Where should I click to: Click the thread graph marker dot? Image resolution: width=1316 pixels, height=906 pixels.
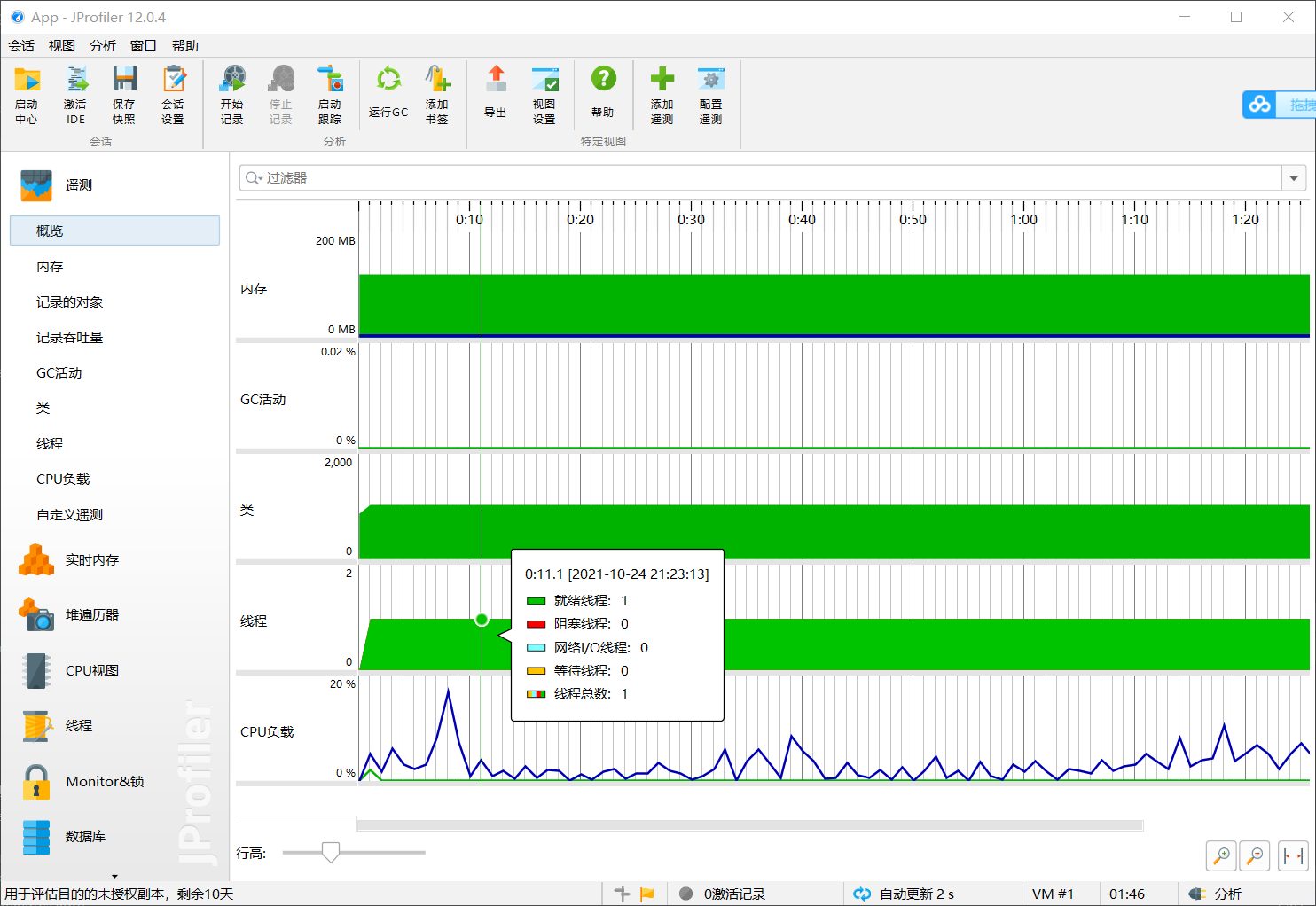(482, 620)
